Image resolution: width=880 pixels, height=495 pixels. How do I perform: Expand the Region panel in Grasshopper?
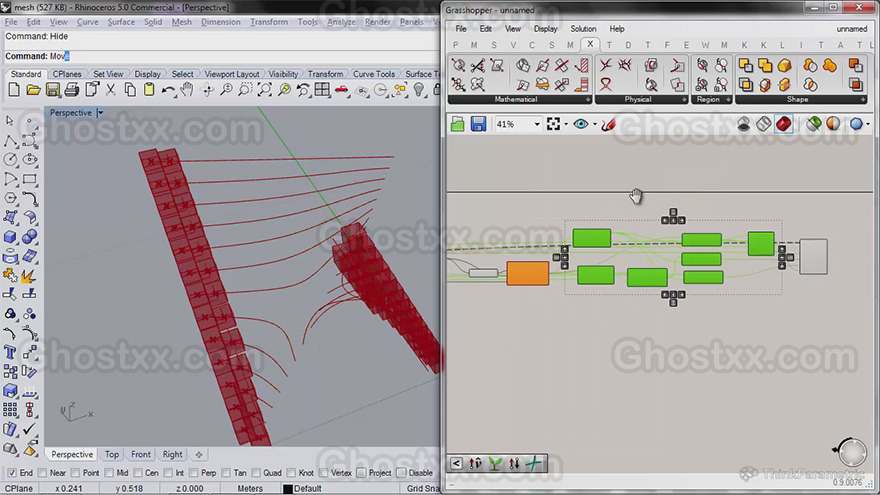[728, 99]
